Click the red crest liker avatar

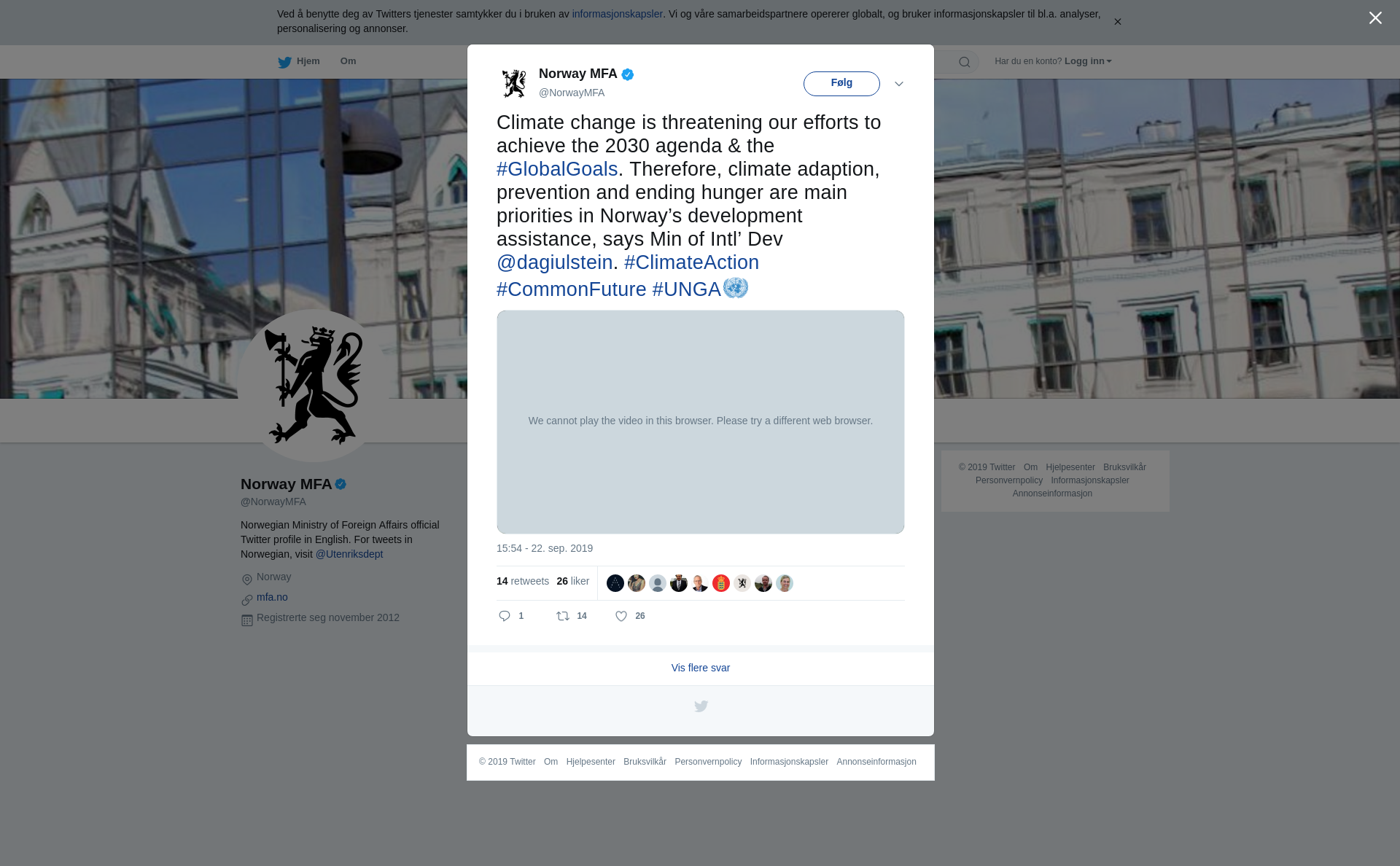click(x=720, y=583)
